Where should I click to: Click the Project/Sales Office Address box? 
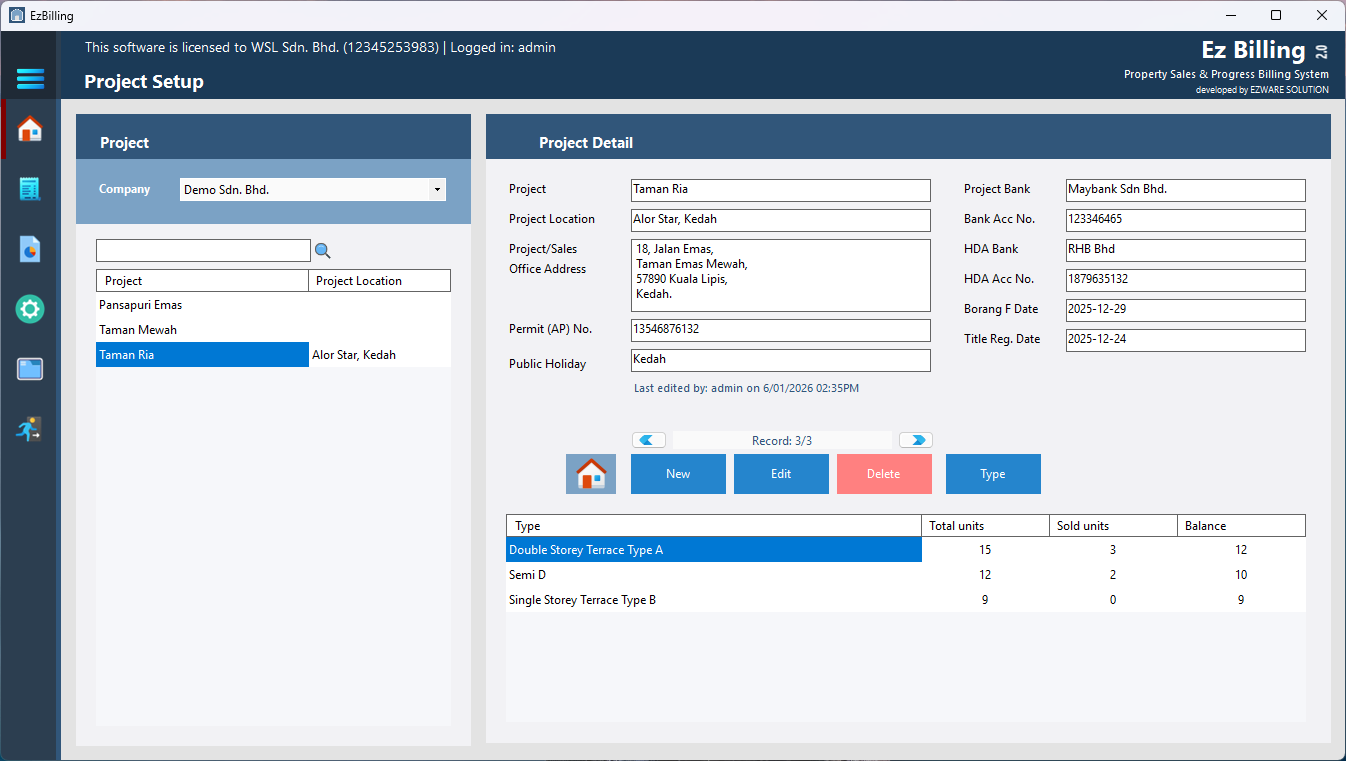(781, 275)
